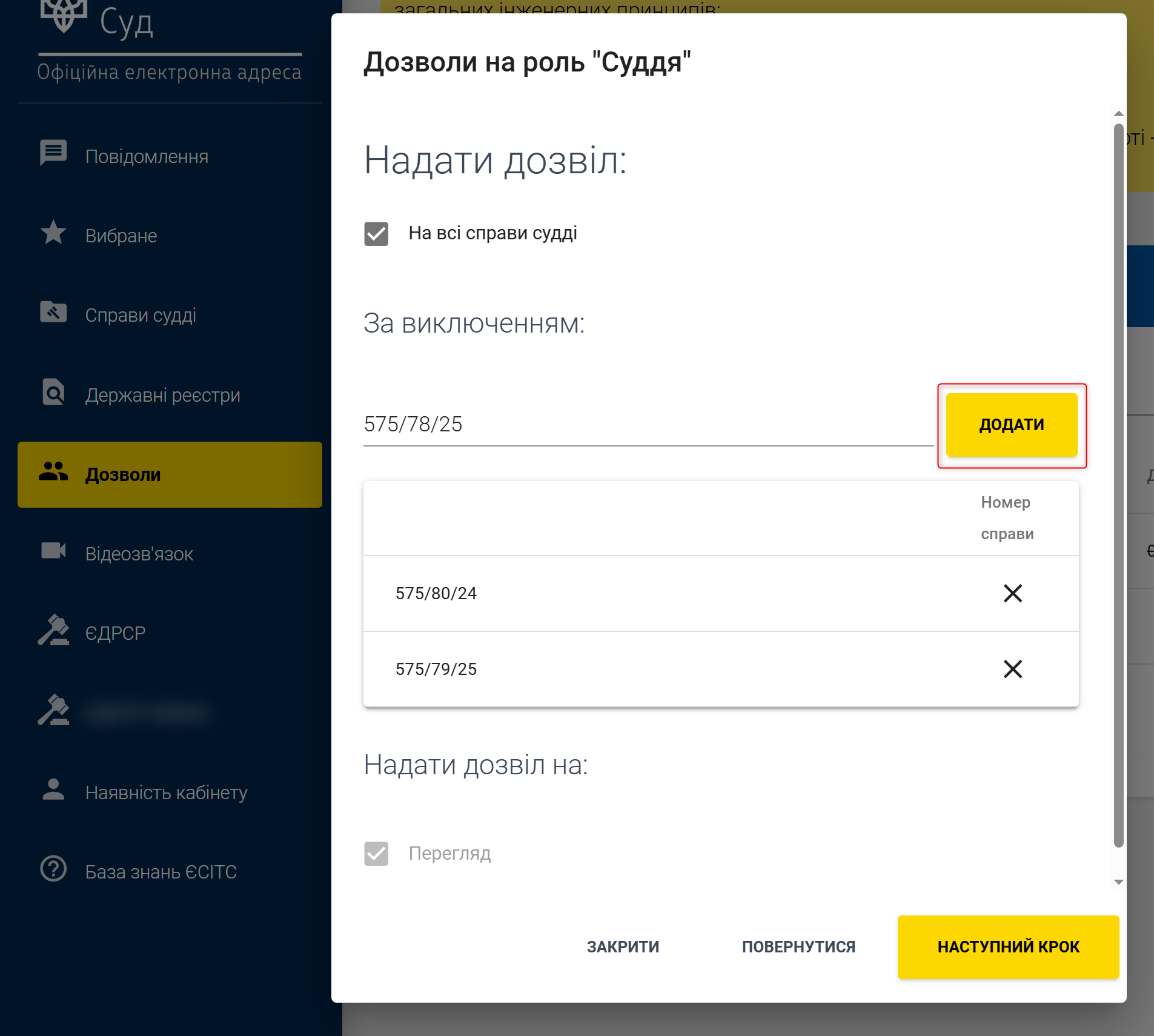Toggle the Перегляд checkbox
Screen dimensions: 1154x1036
pyautogui.click(x=376, y=854)
